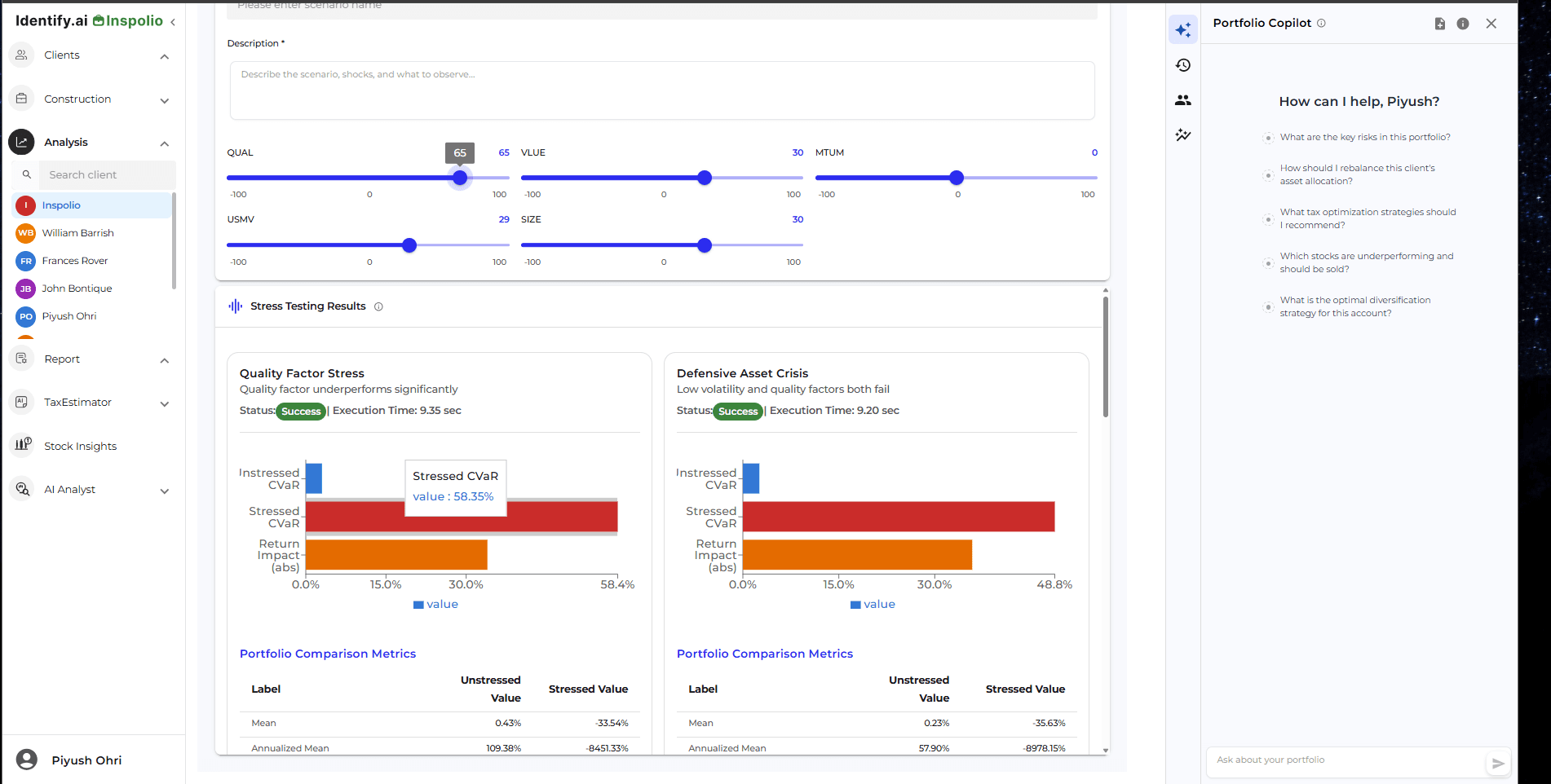This screenshot has width=1551, height=784.
Task: Click the info icon beside Stress Testing Results
Action: (378, 307)
